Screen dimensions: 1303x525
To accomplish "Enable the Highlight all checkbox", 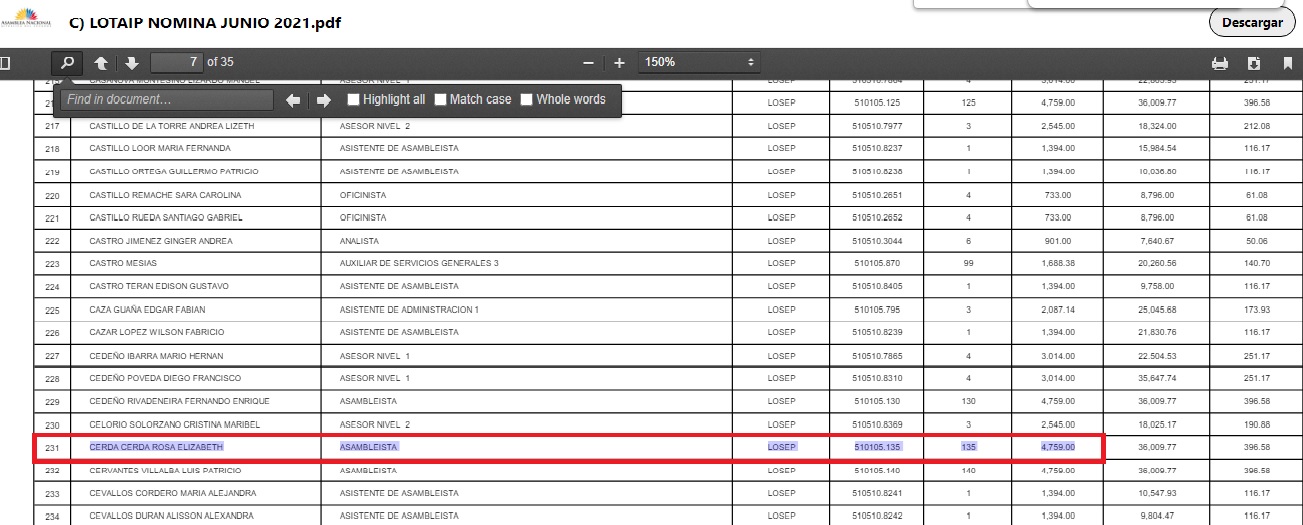I will coord(353,100).
